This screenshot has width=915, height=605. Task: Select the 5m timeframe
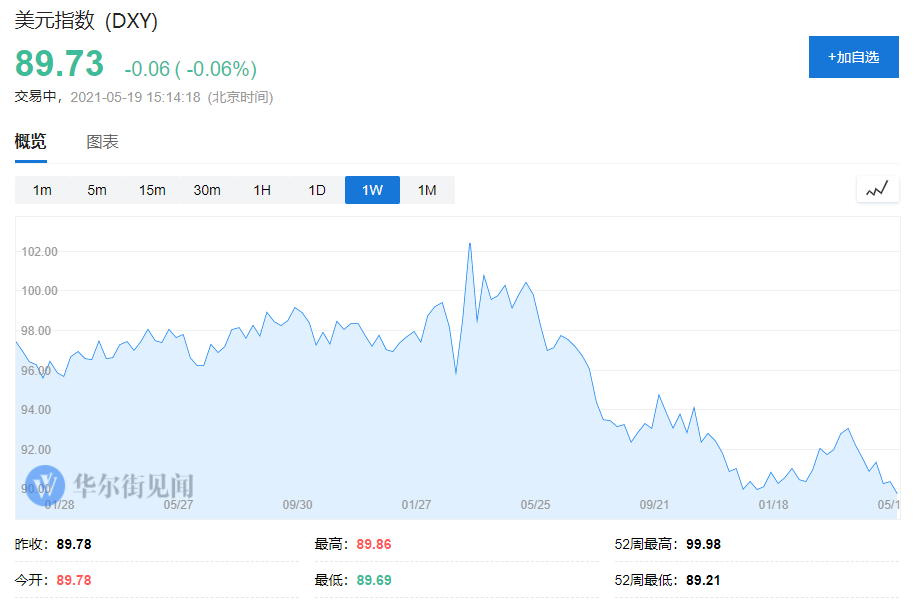click(97, 190)
